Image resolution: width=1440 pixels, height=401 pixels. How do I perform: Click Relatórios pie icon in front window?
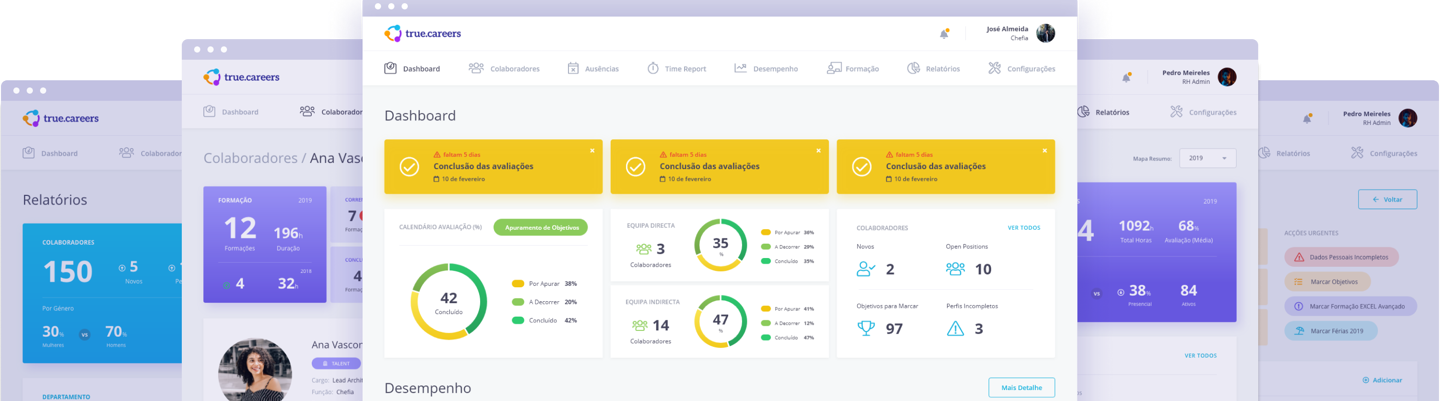[x=914, y=68]
